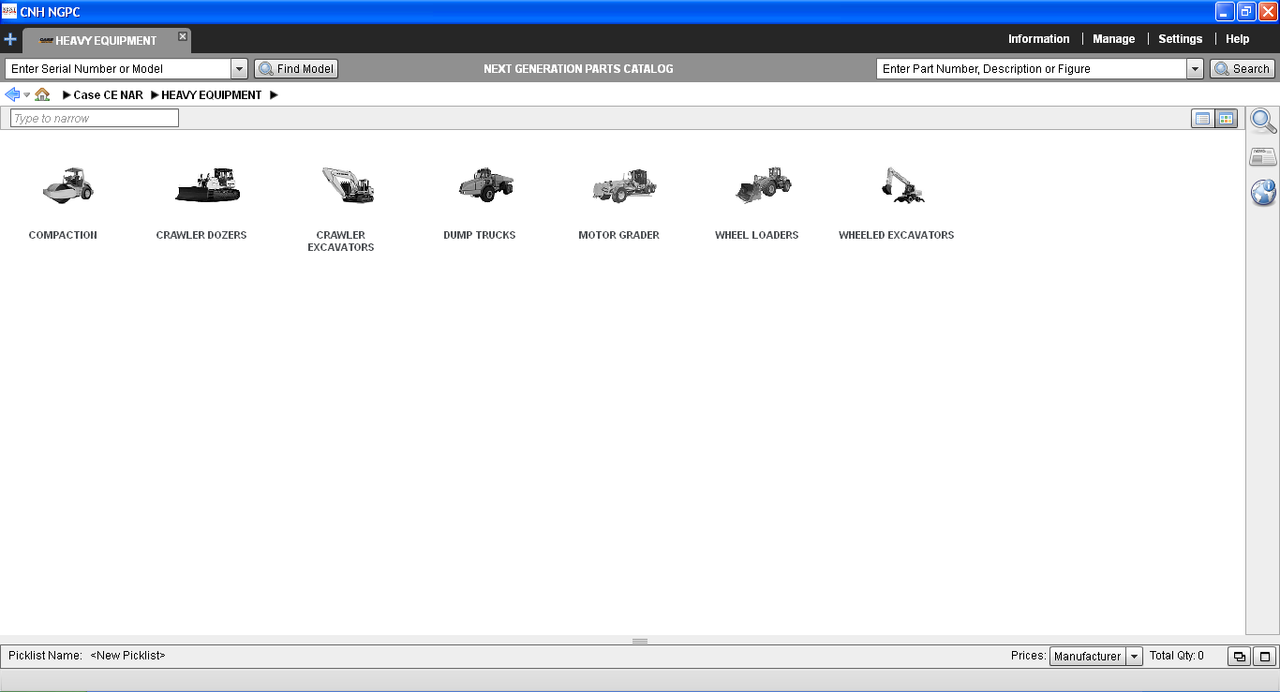Open the Dump Trucks category icon
1280x692 pixels.
tap(486, 186)
